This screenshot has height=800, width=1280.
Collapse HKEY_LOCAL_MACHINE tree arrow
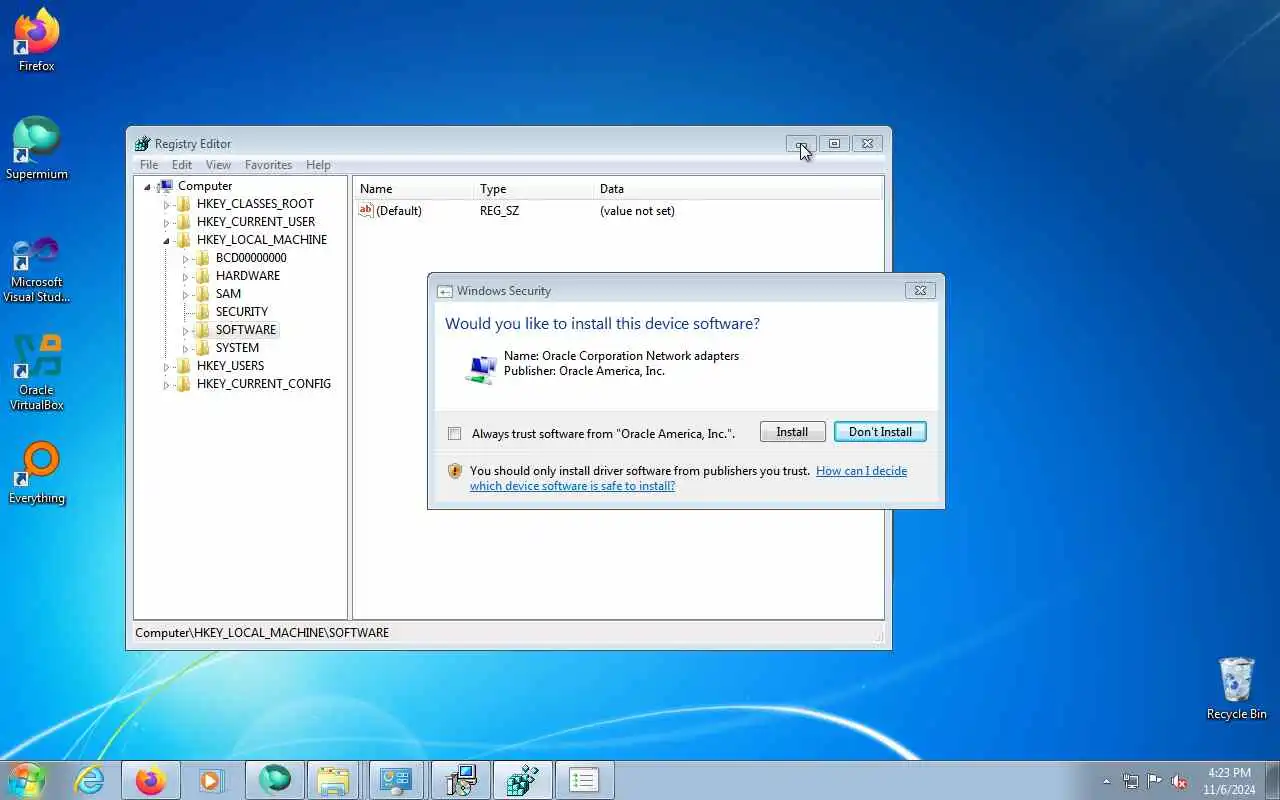click(x=167, y=241)
